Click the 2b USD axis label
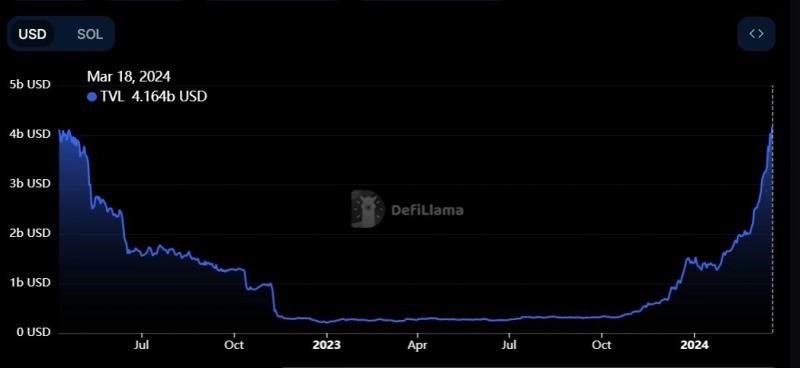Image resolution: width=800 pixels, height=368 pixels. point(30,233)
